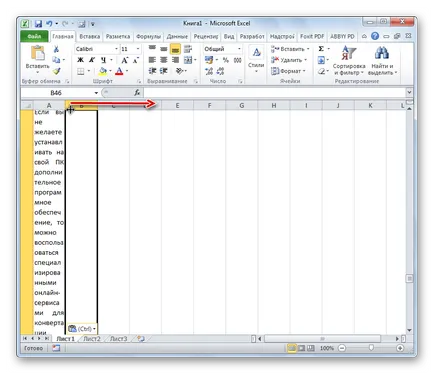Image resolution: width=434 pixels, height=374 pixels.
Task: Click the Fill color paint bucket icon
Action: (x=103, y=71)
